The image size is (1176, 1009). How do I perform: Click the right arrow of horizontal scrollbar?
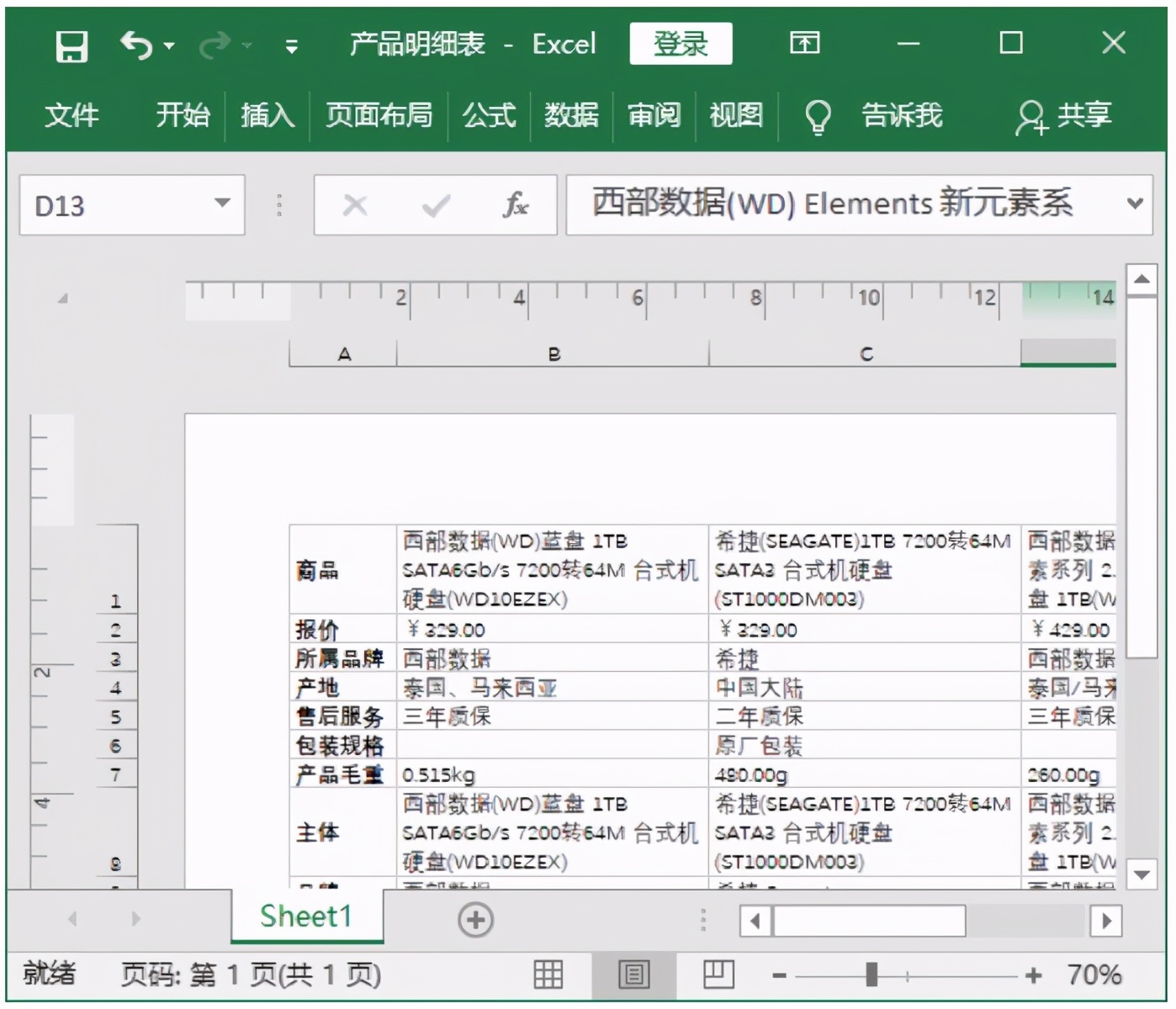pyautogui.click(x=1105, y=920)
